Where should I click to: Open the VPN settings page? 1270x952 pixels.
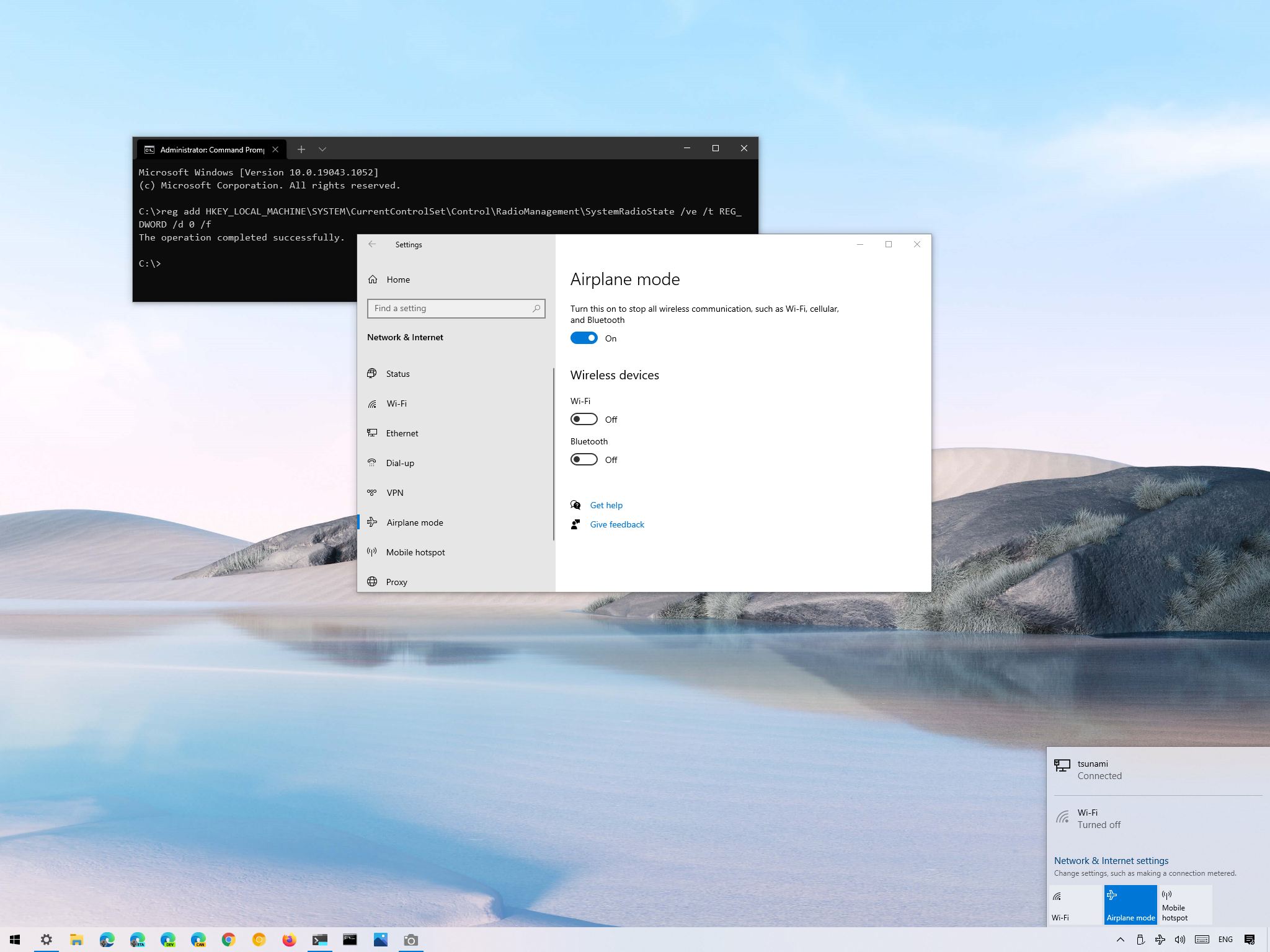point(455,493)
